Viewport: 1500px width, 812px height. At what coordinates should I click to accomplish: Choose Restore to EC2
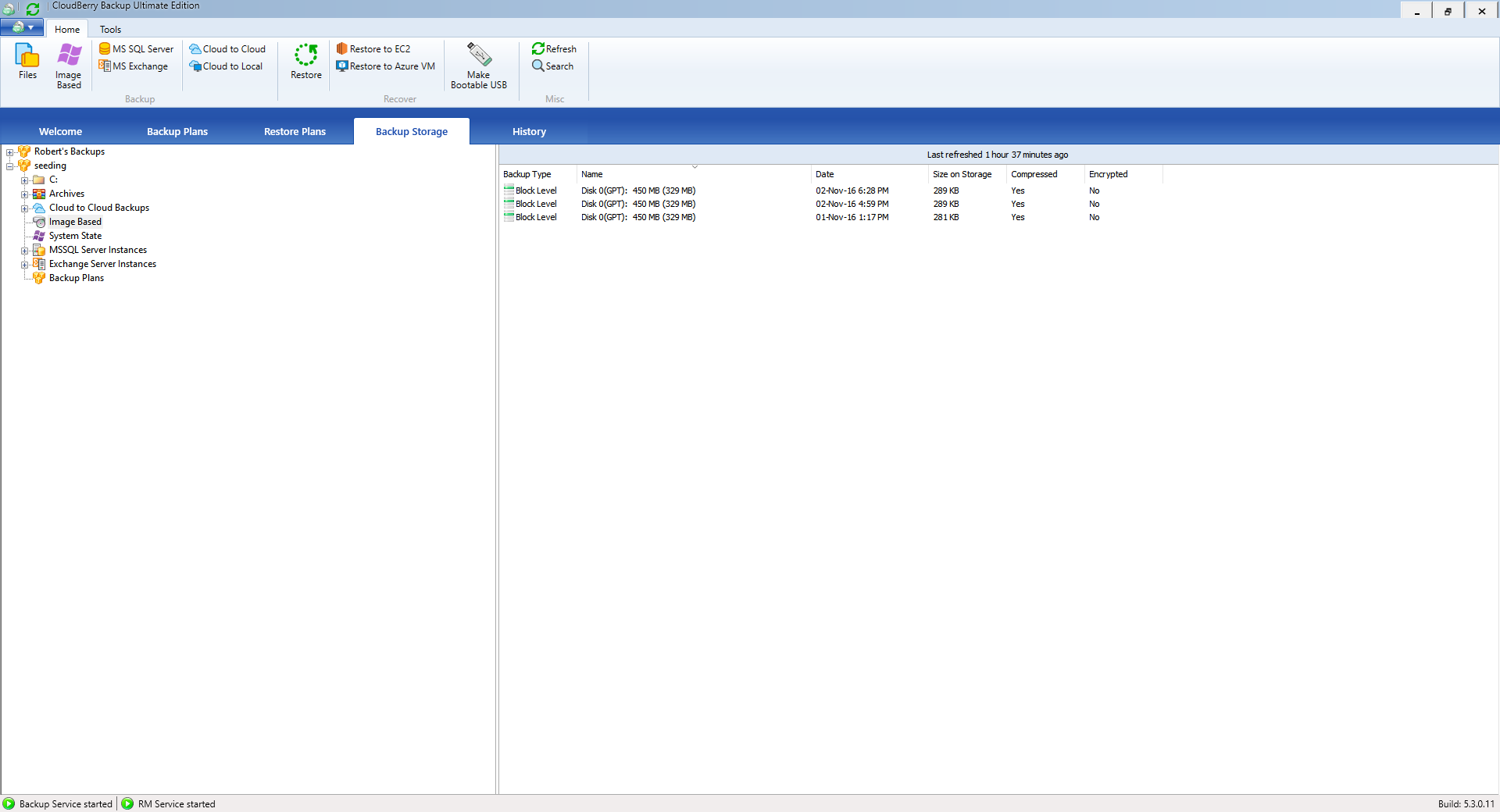click(x=373, y=48)
